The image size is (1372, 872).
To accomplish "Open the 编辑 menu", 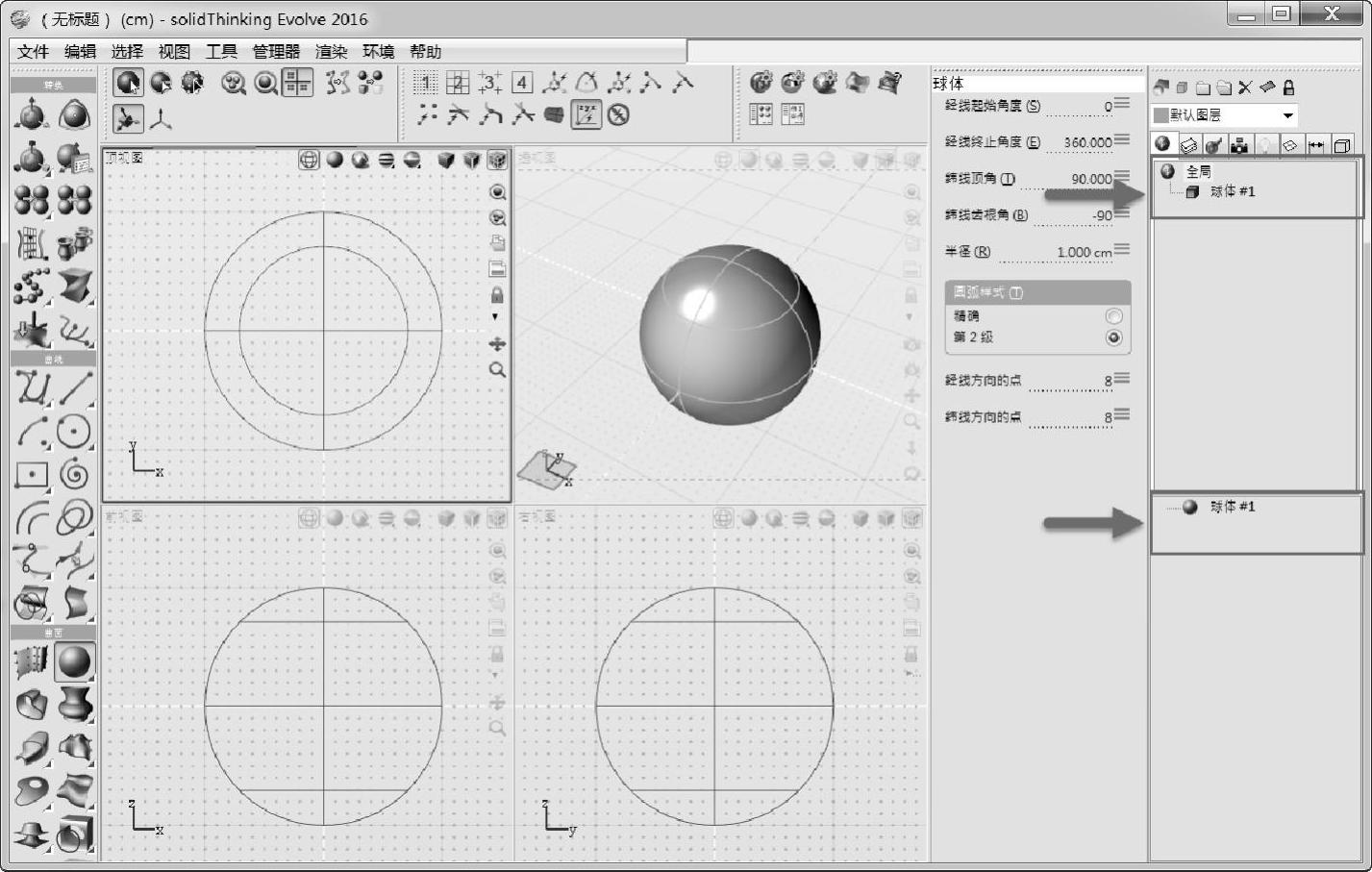I will point(80,52).
